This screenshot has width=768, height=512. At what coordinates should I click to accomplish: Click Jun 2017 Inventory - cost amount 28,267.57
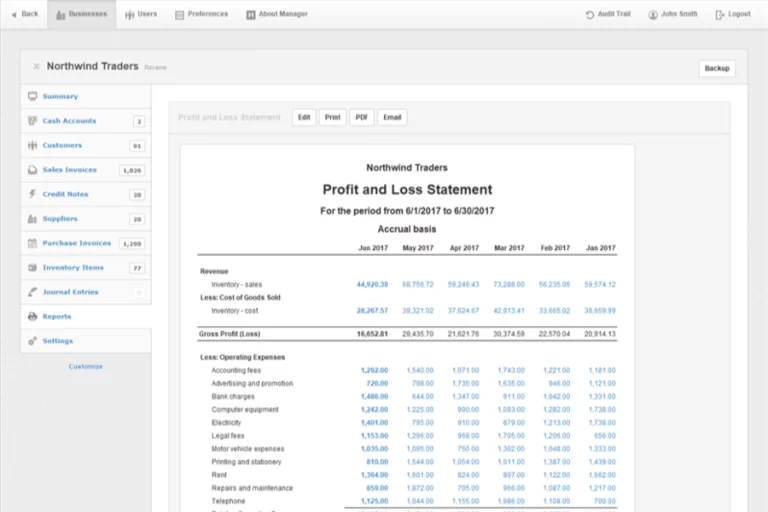(372, 311)
